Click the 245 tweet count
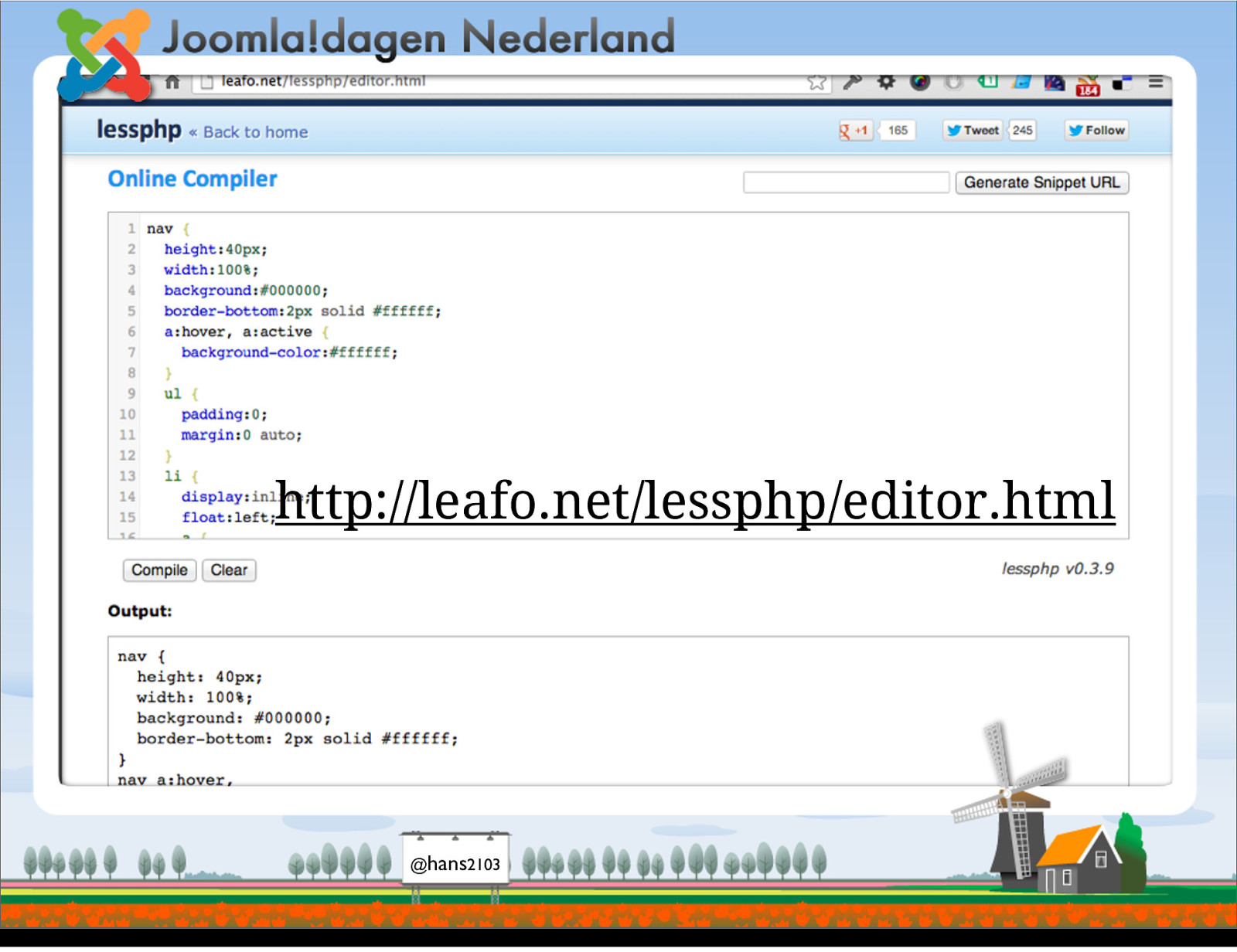The width and height of the screenshot is (1237, 952). 1022,131
